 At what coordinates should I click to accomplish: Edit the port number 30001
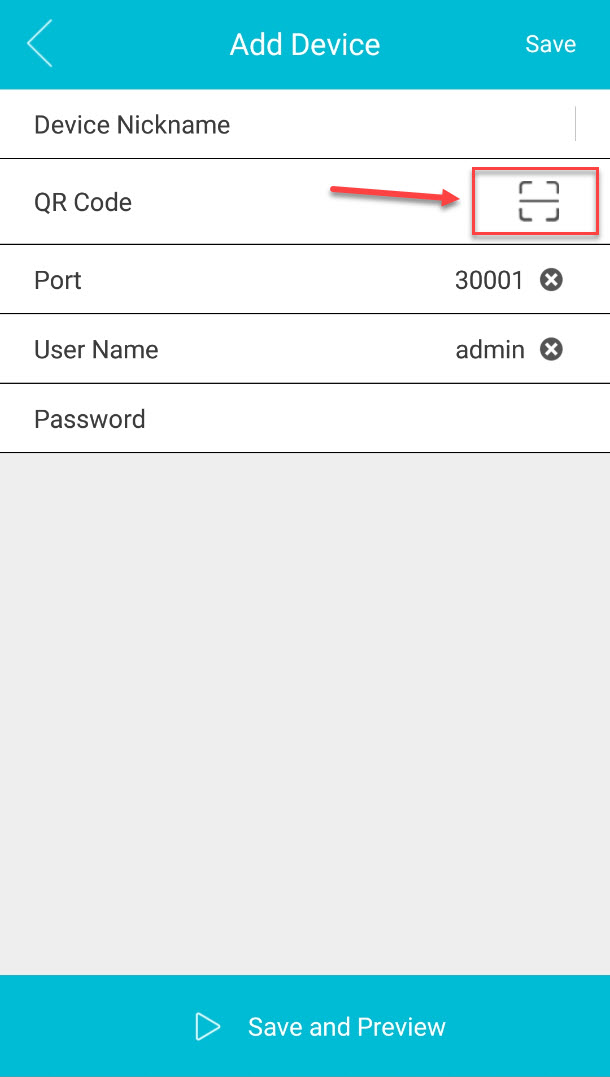point(489,280)
